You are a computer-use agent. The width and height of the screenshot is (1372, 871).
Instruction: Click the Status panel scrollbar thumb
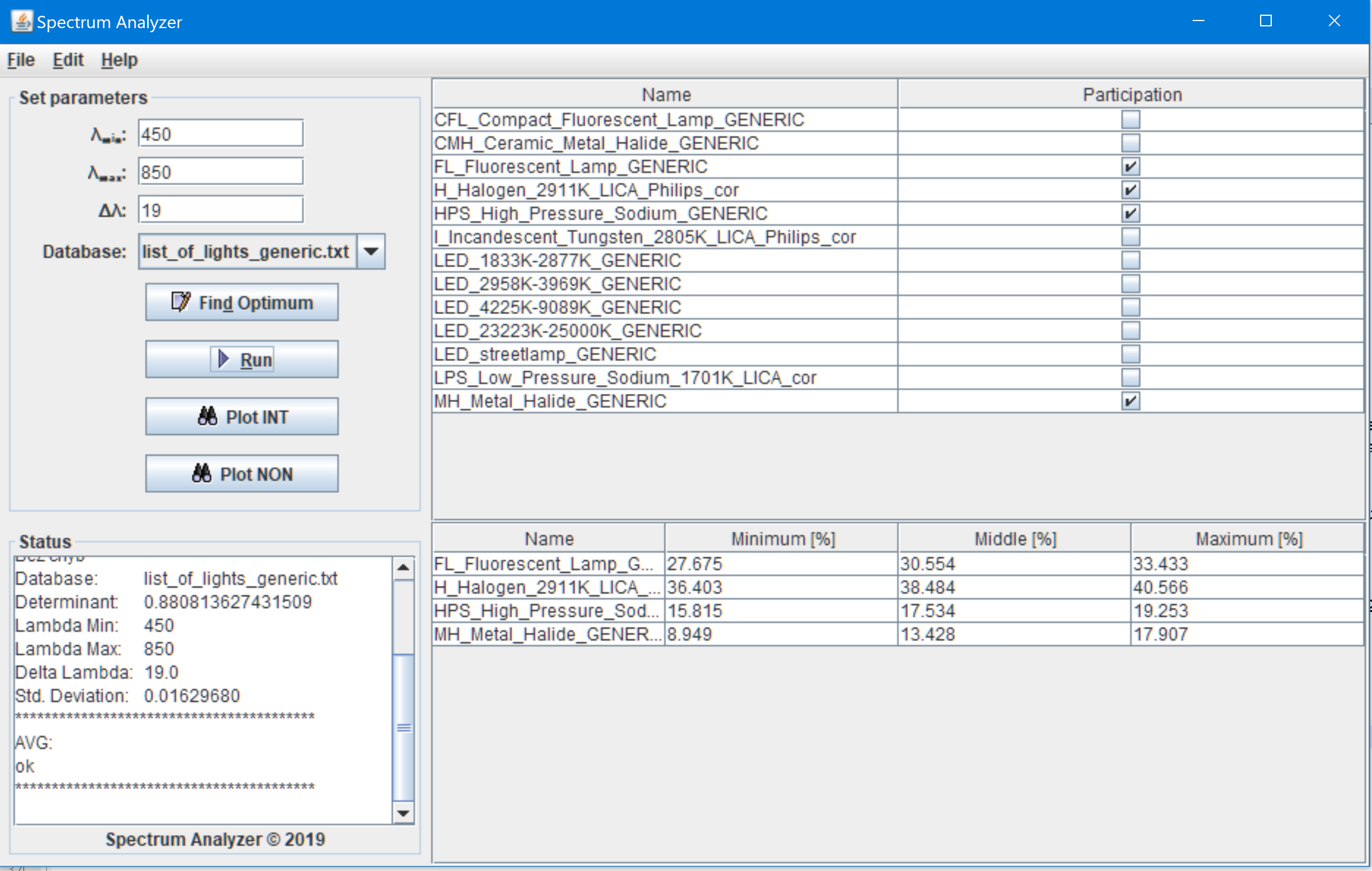403,727
